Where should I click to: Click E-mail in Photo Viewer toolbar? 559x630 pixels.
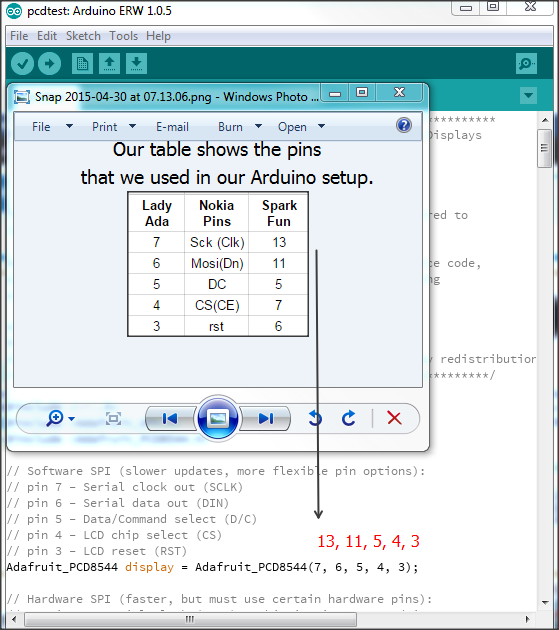(x=172, y=127)
